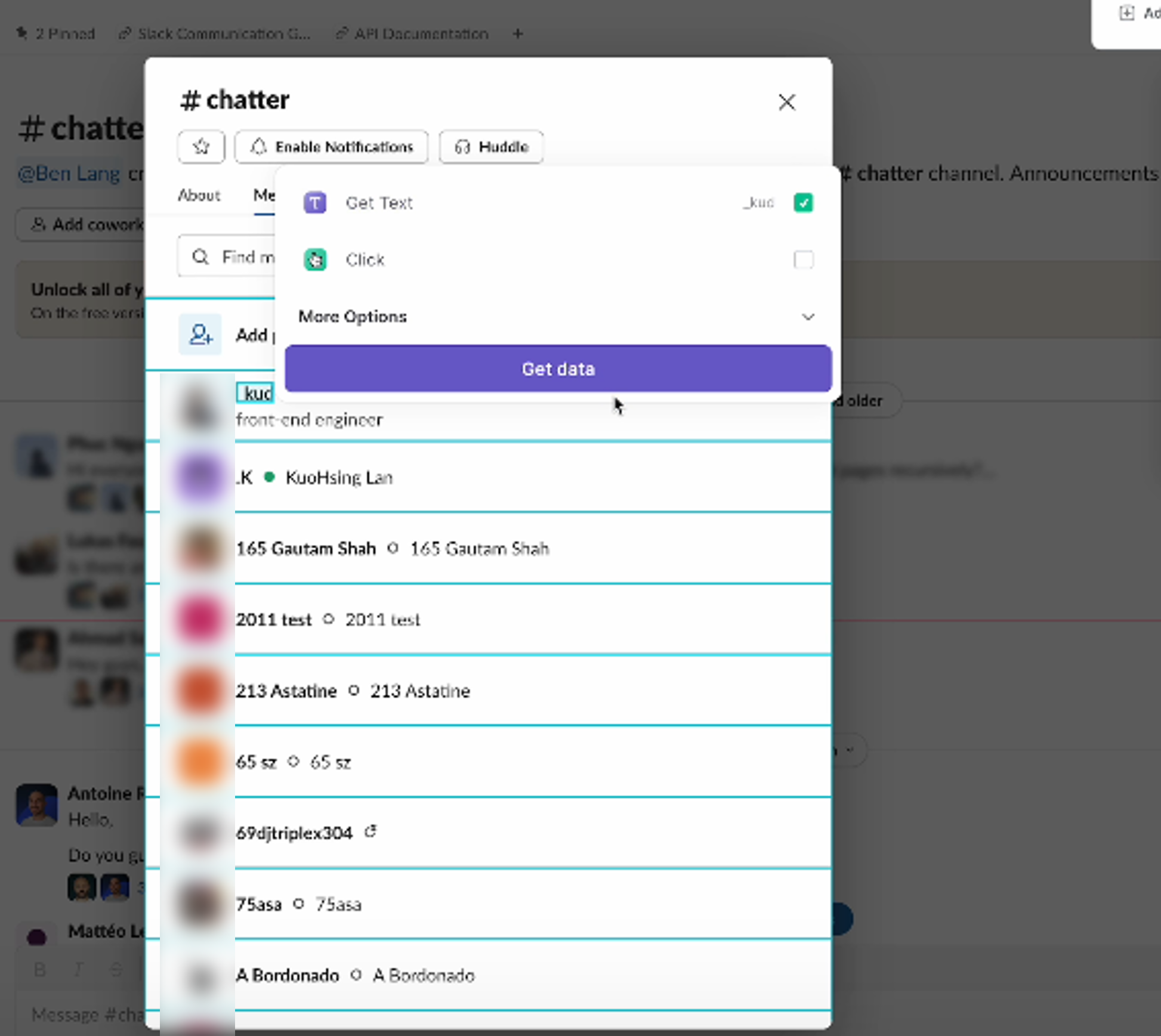The width and height of the screenshot is (1161, 1036).
Task: Open the API Documentation bookmark
Action: [412, 33]
